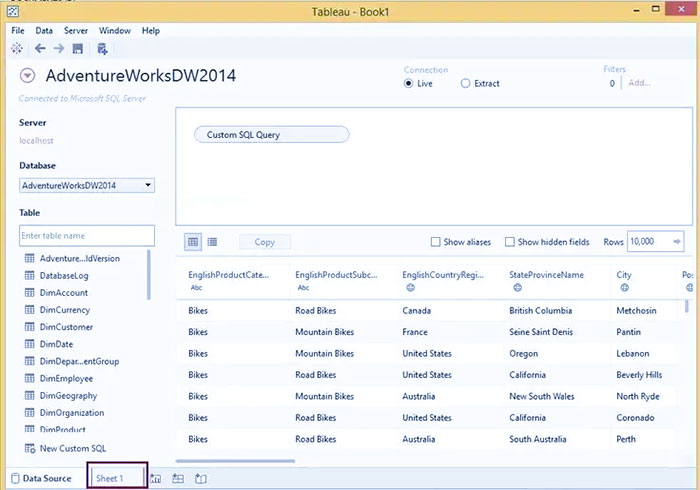Viewport: 700px width, 490px height.
Task: Open the File menu
Action: point(18,31)
